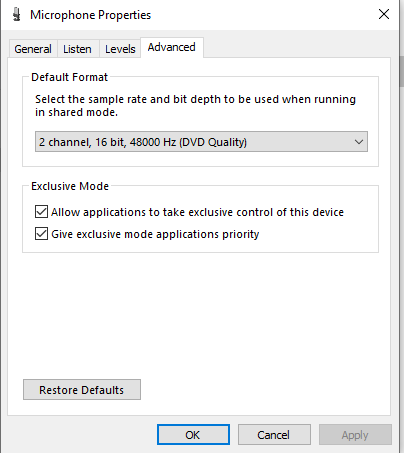Click the greyed-out Apply button
404x453 pixels.
pos(355,435)
